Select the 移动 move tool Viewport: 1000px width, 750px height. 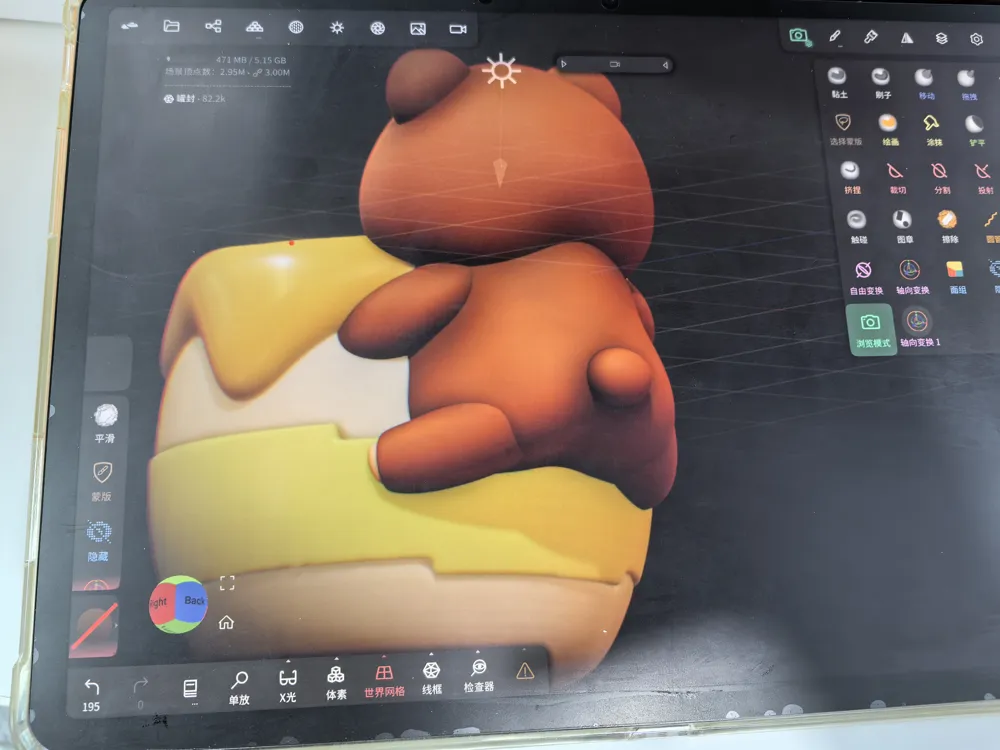(925, 84)
